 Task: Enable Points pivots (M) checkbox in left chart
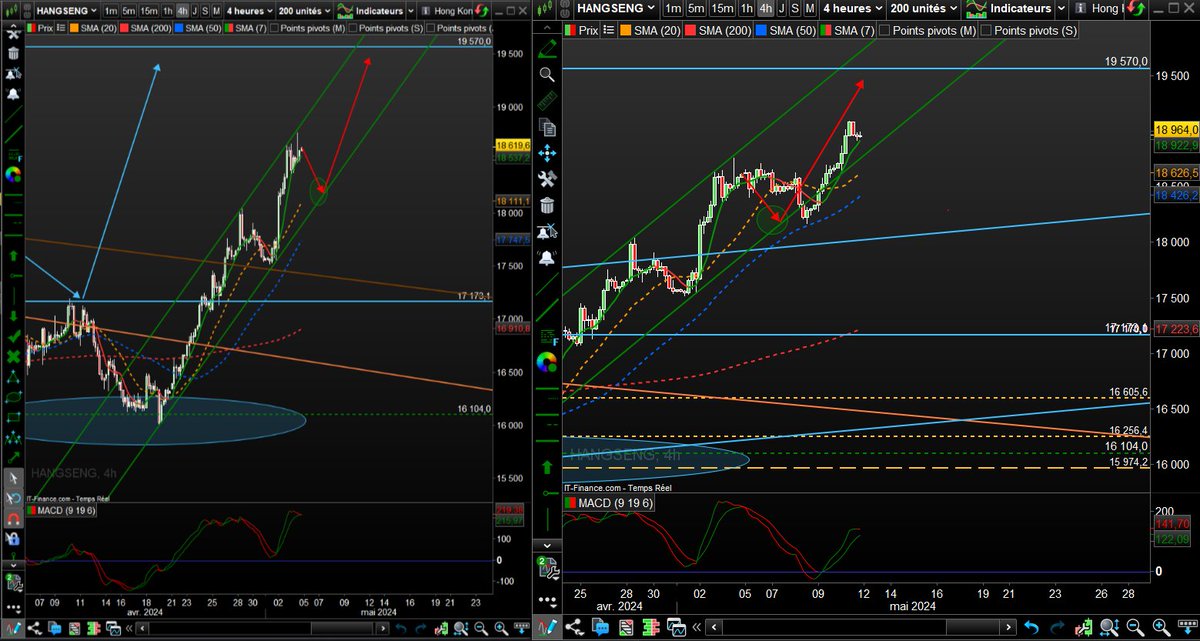pyautogui.click(x=274, y=28)
